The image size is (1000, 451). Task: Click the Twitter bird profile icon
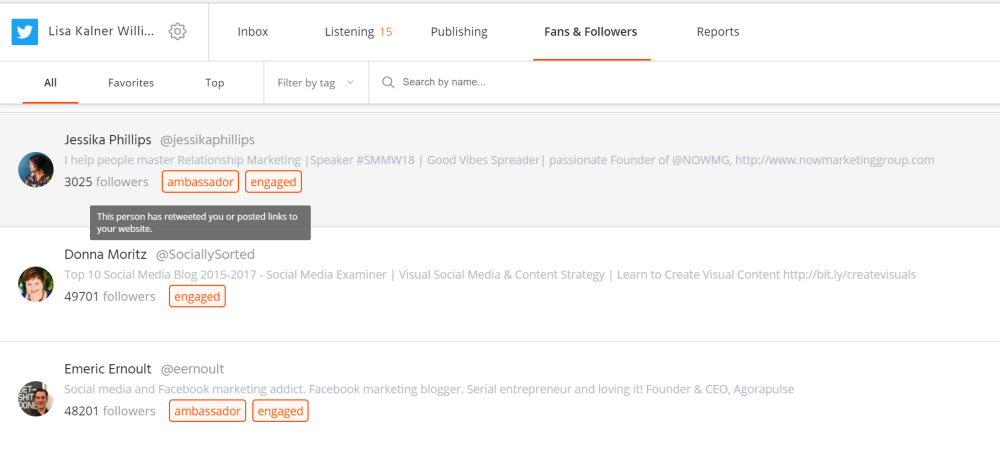(x=25, y=32)
